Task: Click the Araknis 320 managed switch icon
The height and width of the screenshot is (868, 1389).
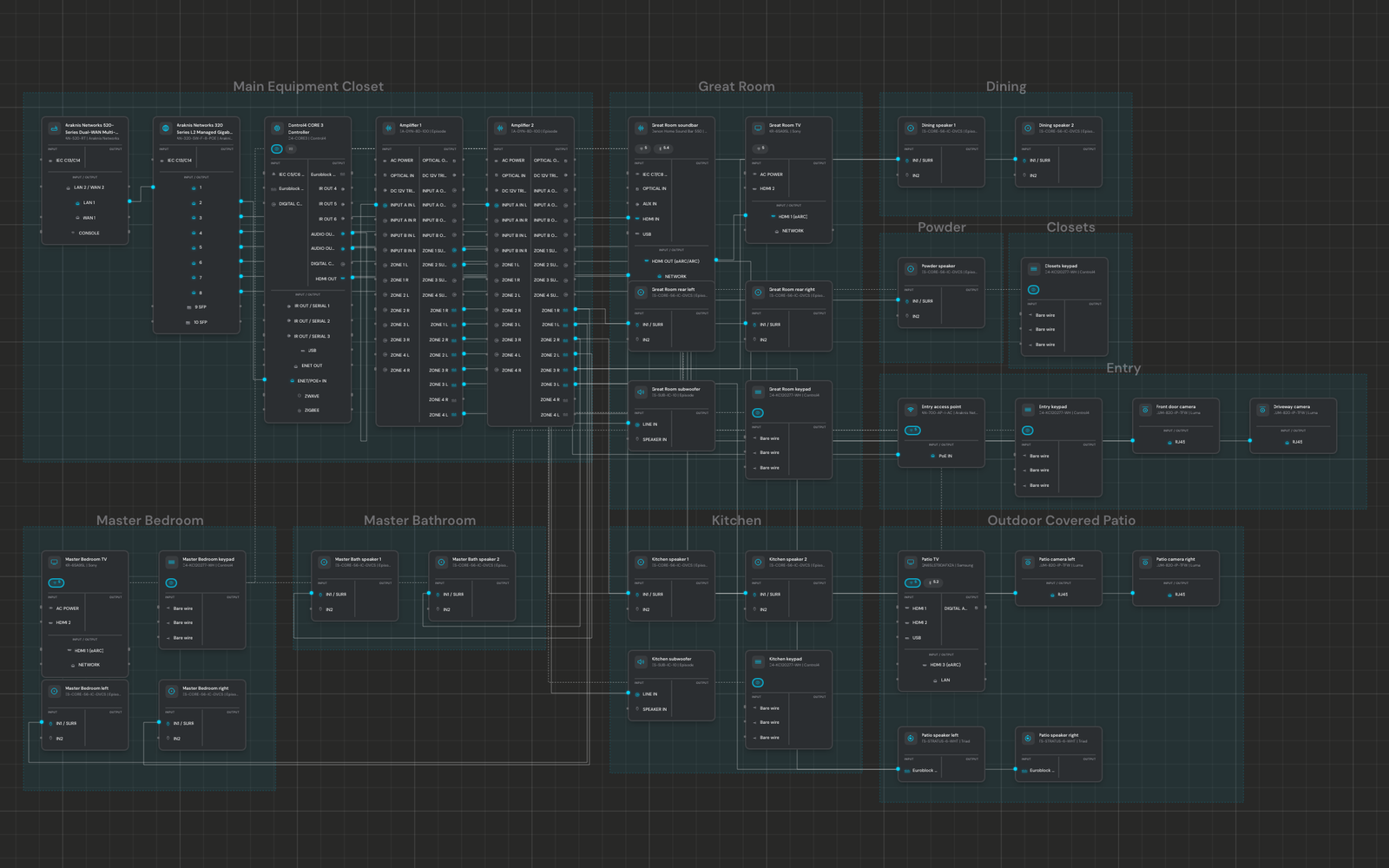Action: point(165,128)
